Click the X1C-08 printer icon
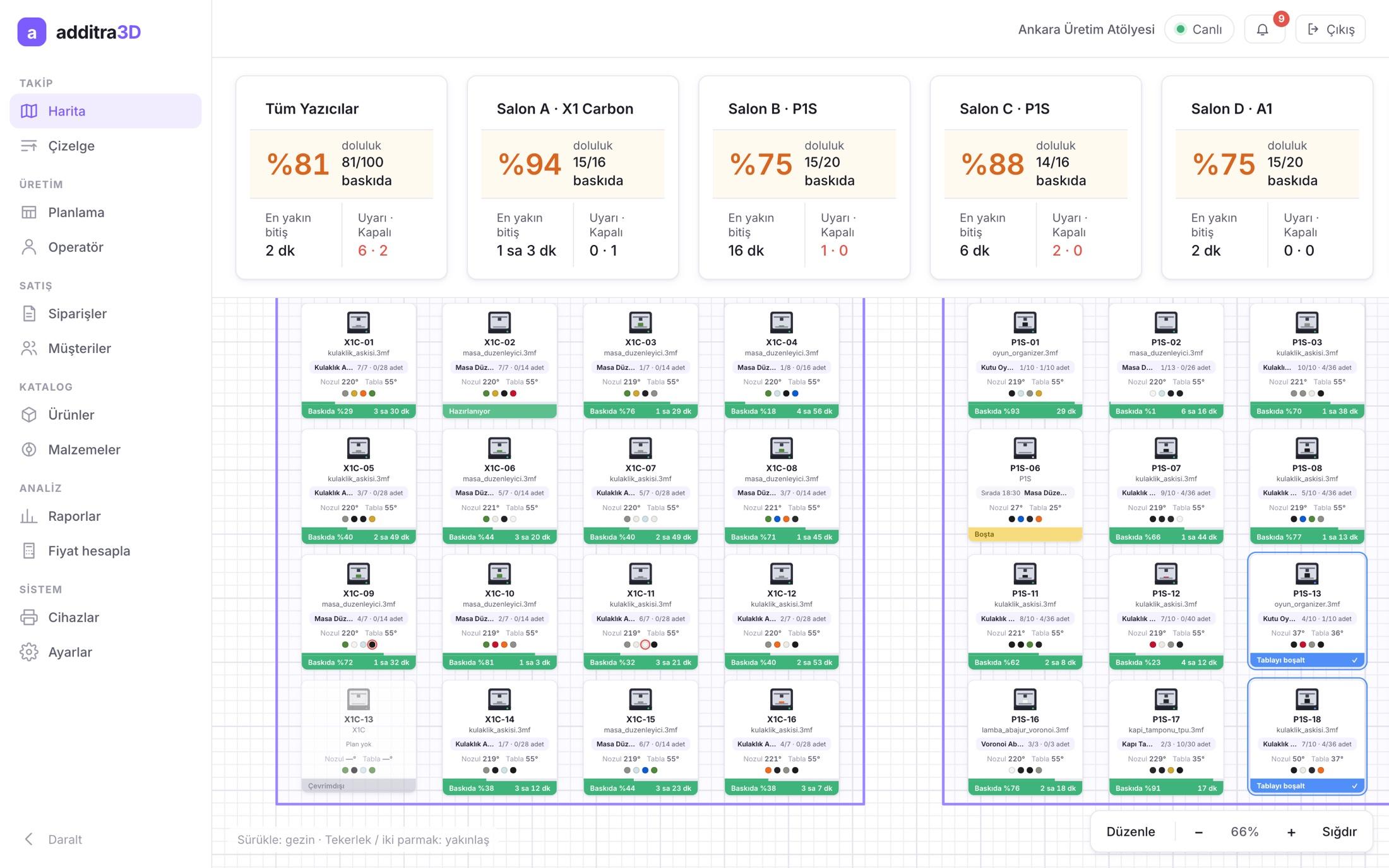1389x868 pixels. [x=782, y=448]
